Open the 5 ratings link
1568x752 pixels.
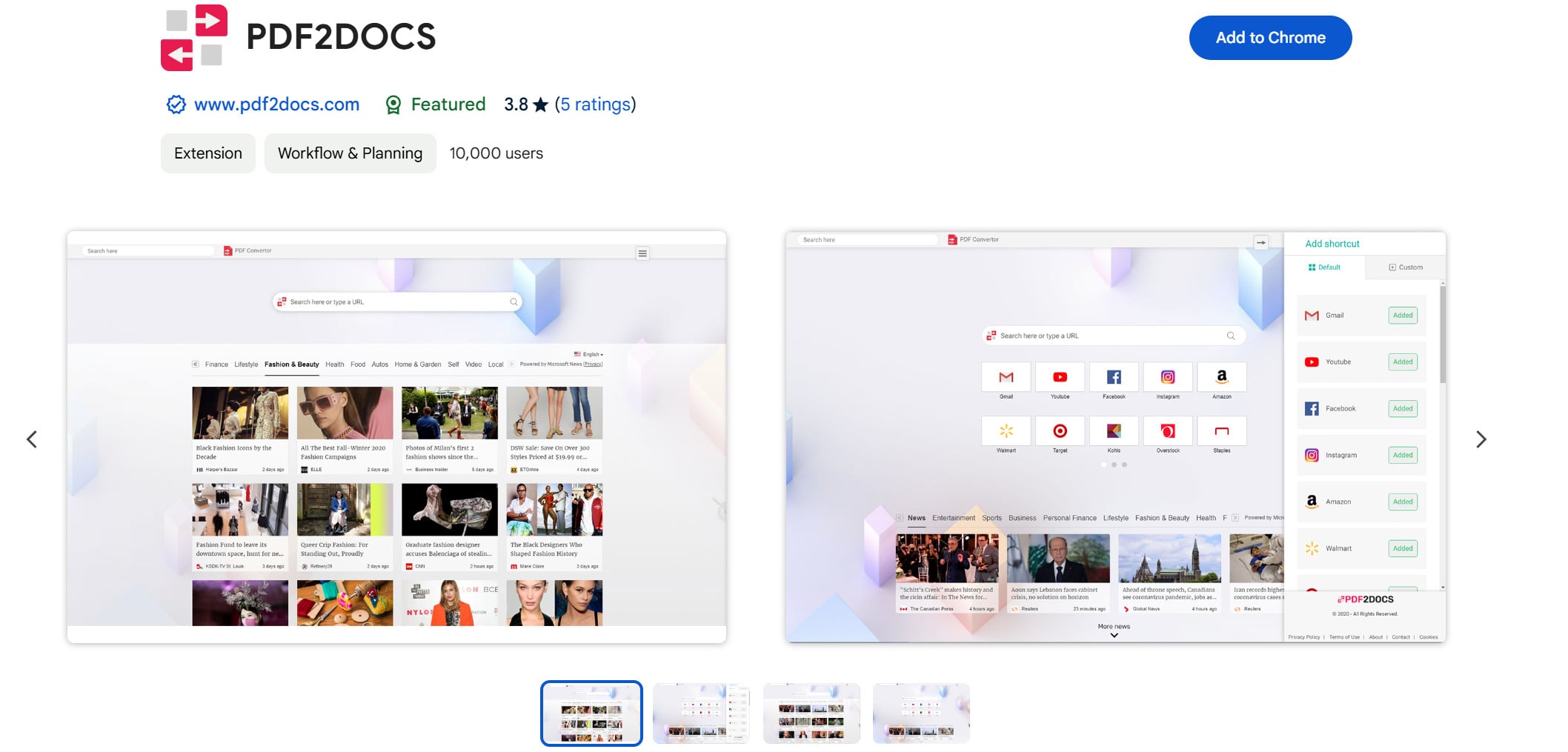(596, 104)
